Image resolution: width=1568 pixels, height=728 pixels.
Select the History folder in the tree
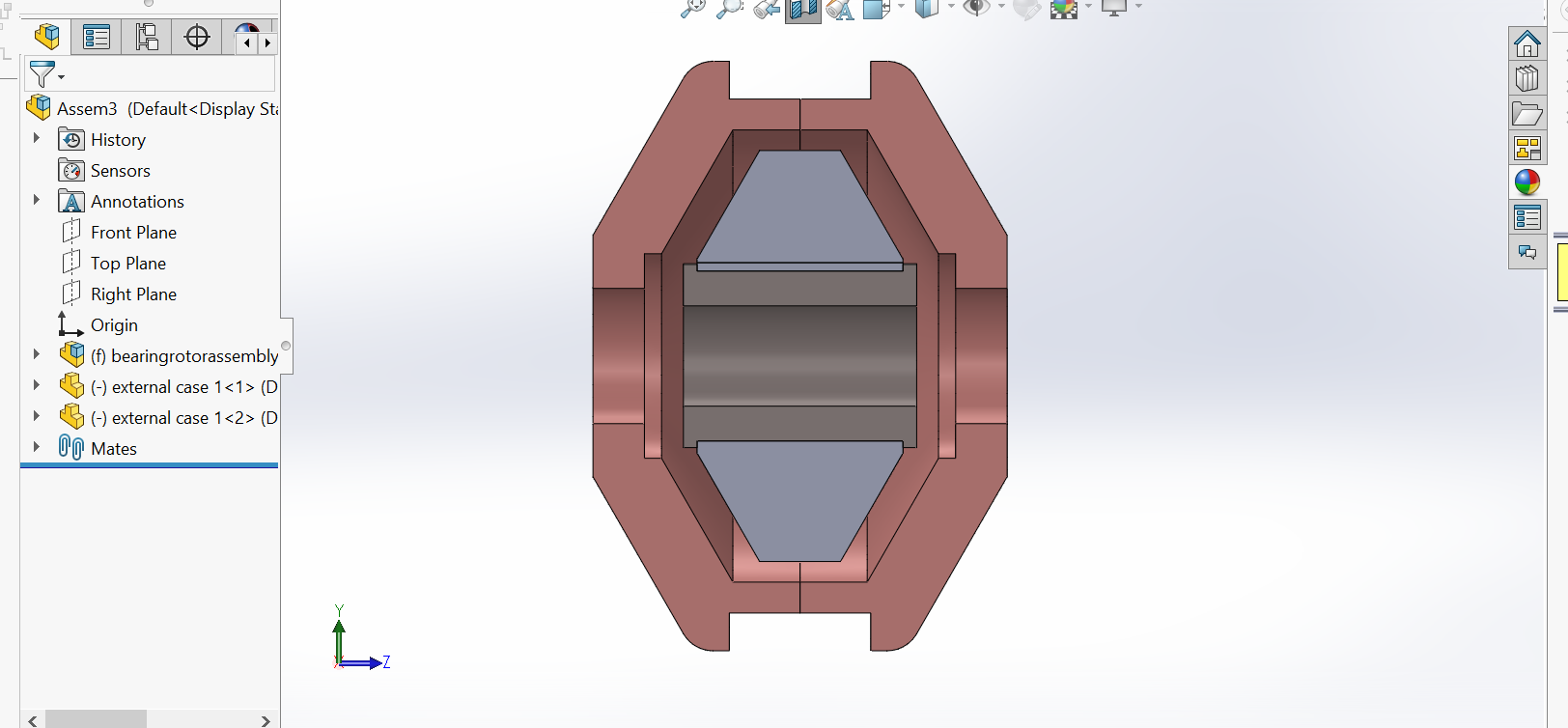[x=118, y=140]
